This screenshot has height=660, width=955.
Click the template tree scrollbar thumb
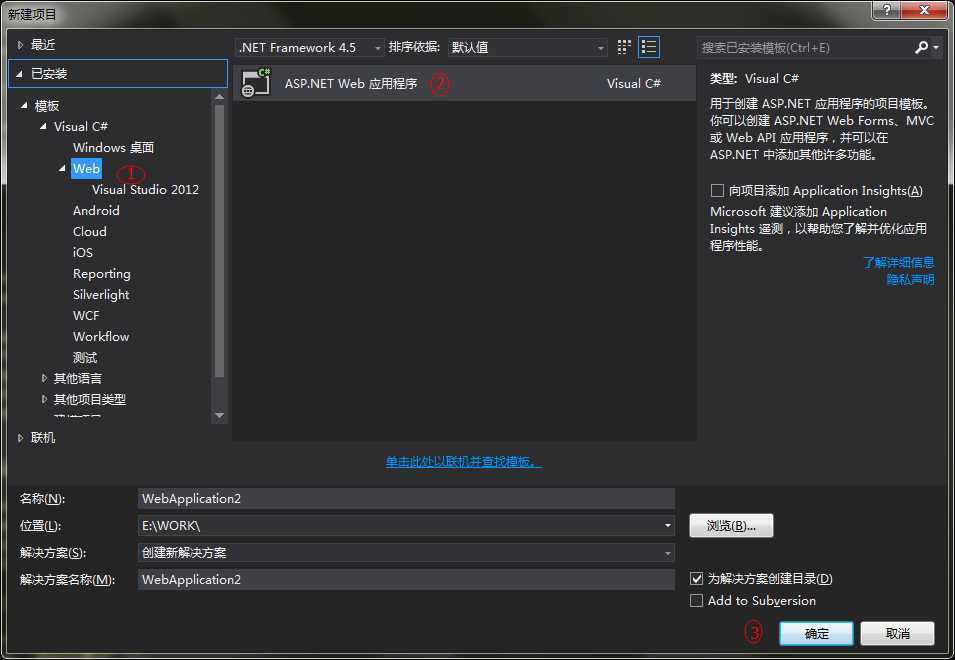(x=219, y=240)
